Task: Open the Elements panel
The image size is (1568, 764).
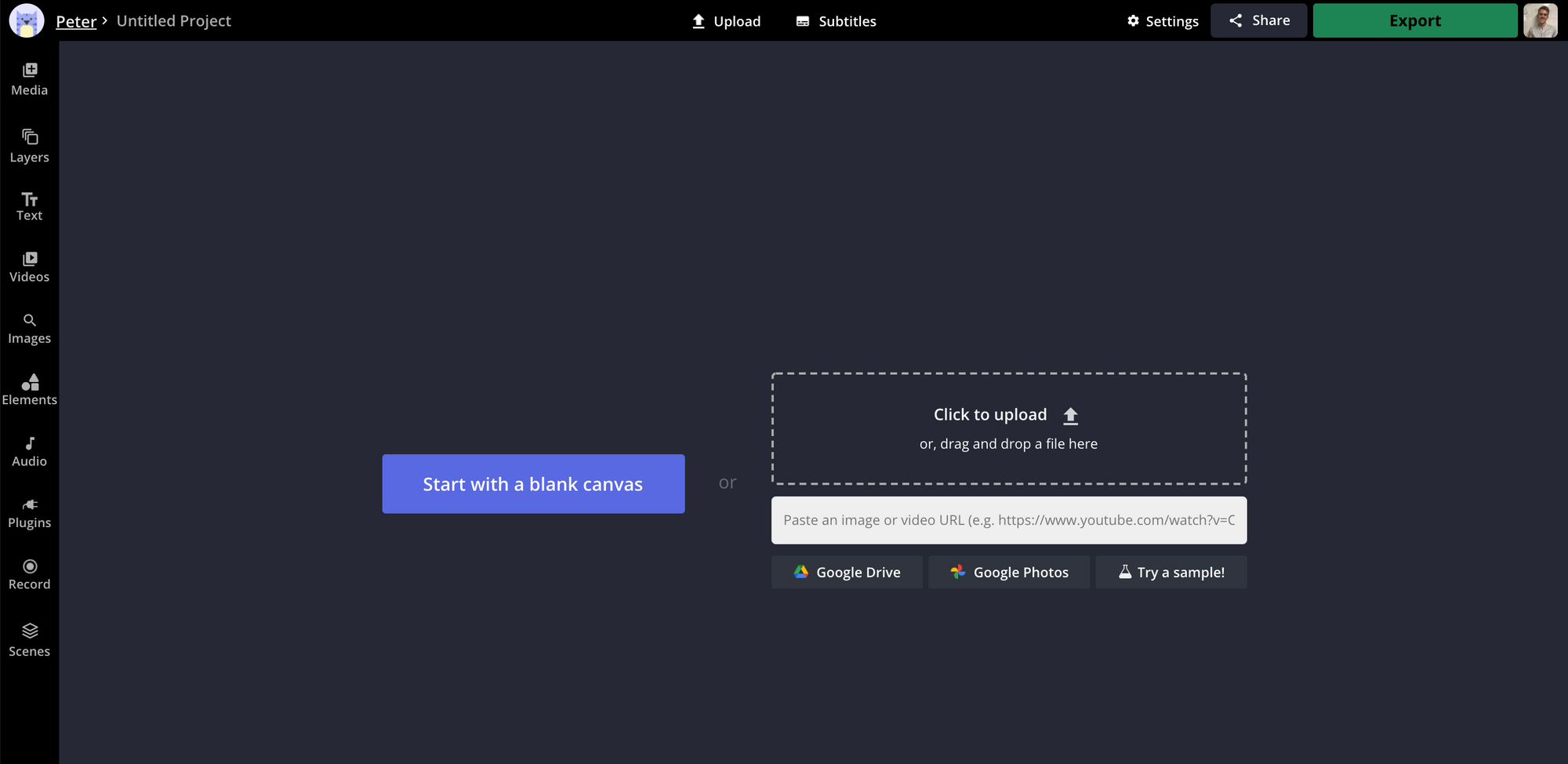Action: [x=29, y=390]
